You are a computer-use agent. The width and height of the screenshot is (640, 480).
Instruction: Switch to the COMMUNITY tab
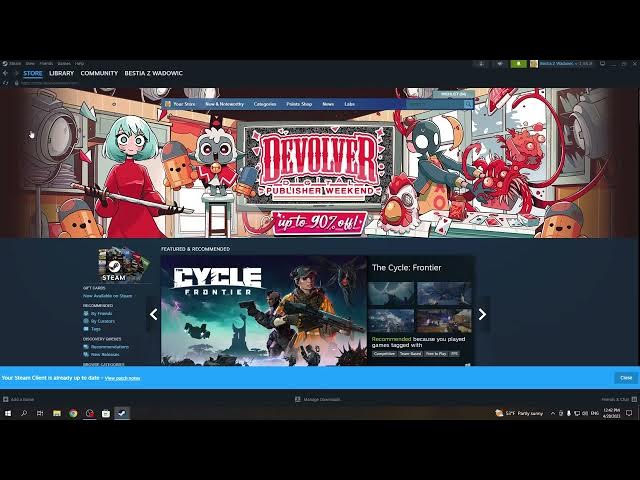tap(99, 73)
